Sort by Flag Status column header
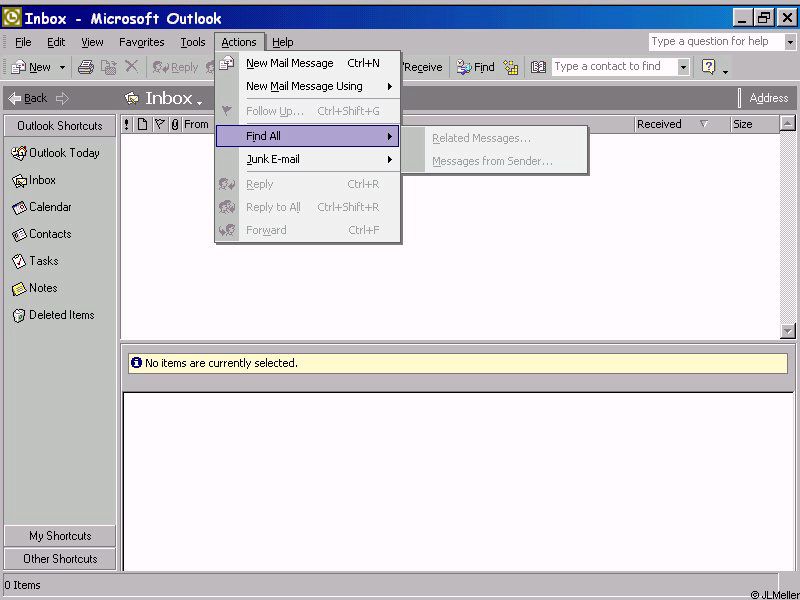This screenshot has width=800, height=600. point(160,124)
